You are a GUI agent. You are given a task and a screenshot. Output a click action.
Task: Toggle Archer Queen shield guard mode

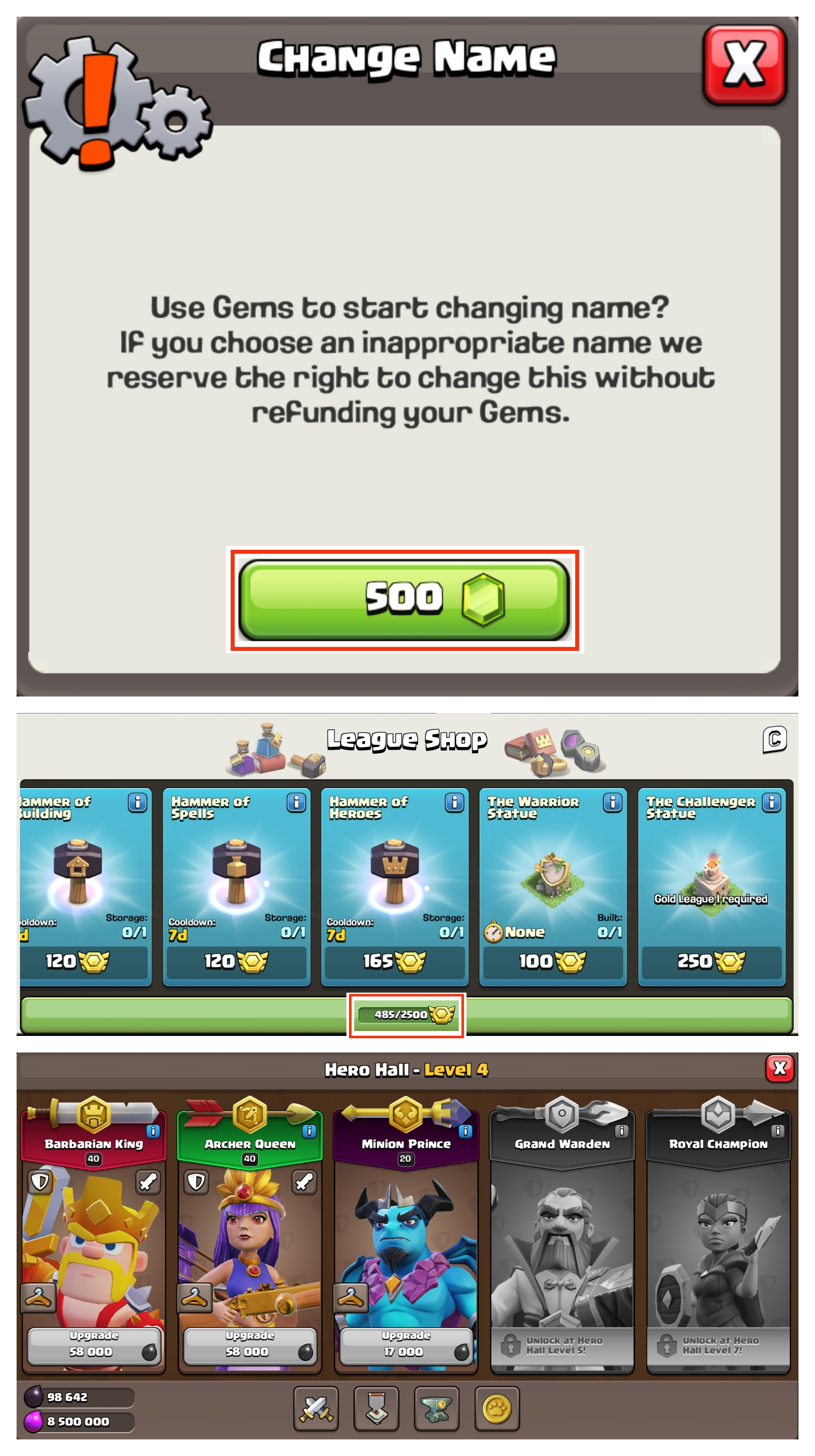pos(196,1181)
